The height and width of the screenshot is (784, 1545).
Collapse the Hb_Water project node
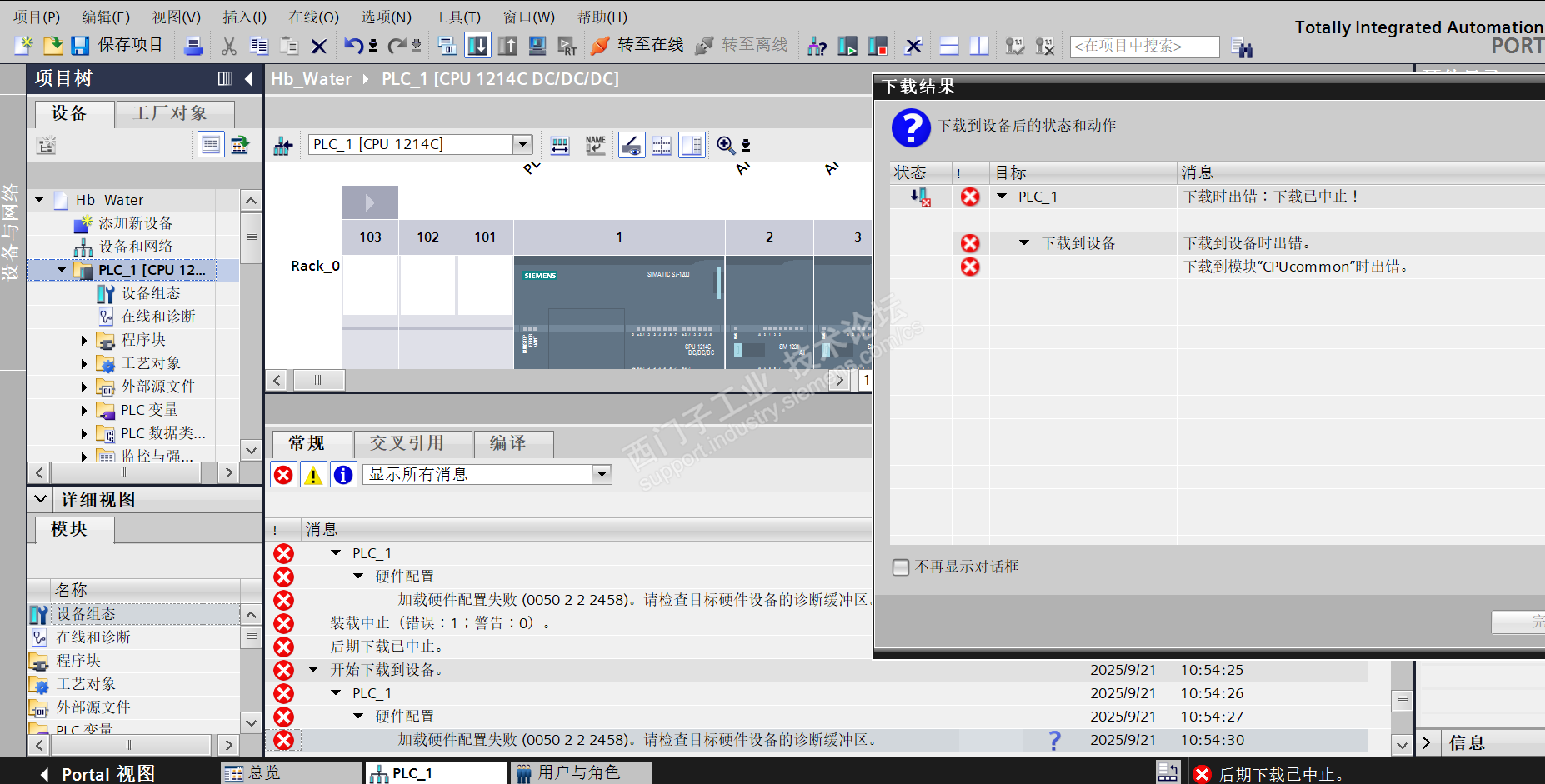coord(39,199)
